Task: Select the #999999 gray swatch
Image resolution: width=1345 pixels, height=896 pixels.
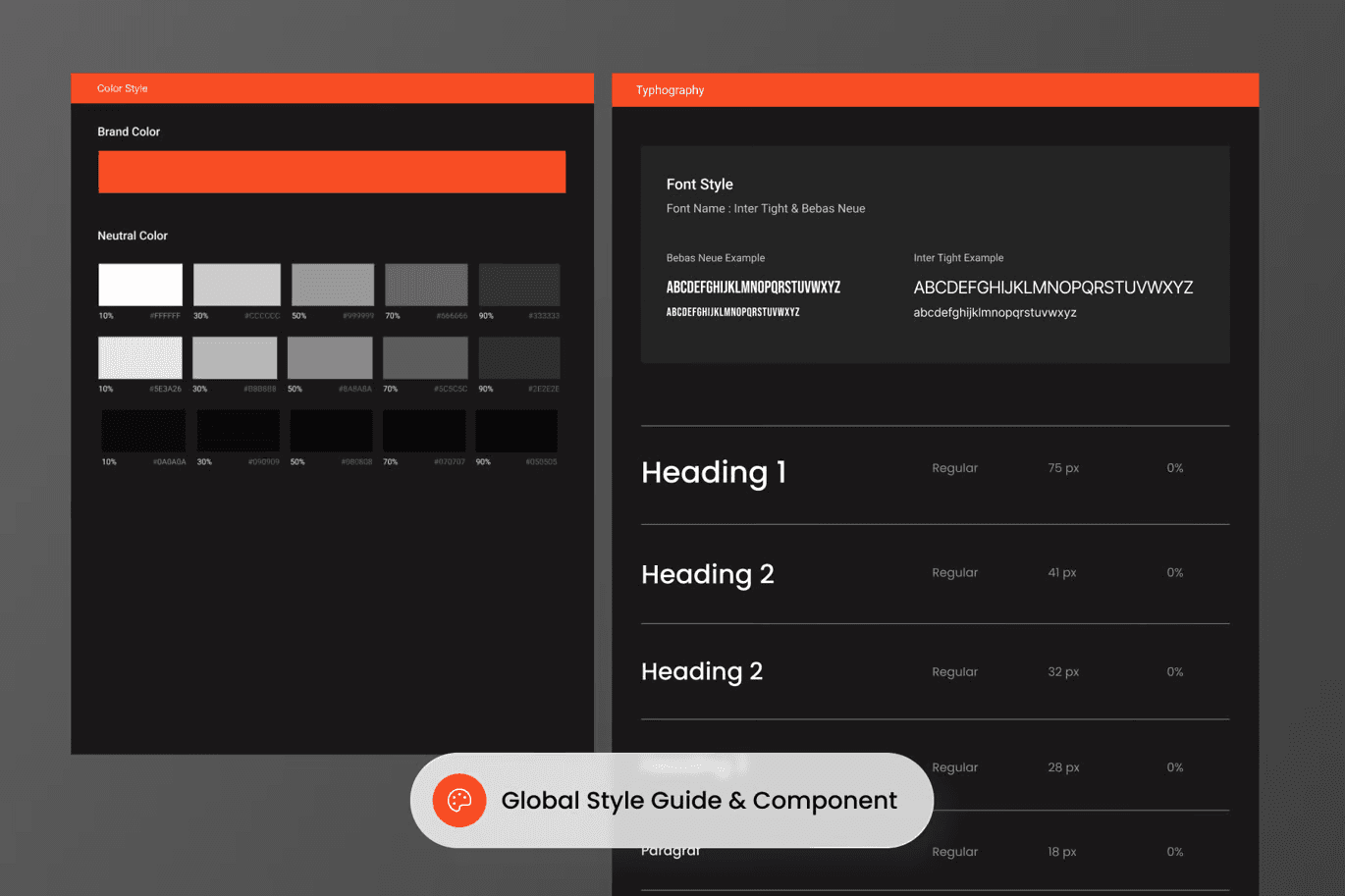Action: coord(333,285)
